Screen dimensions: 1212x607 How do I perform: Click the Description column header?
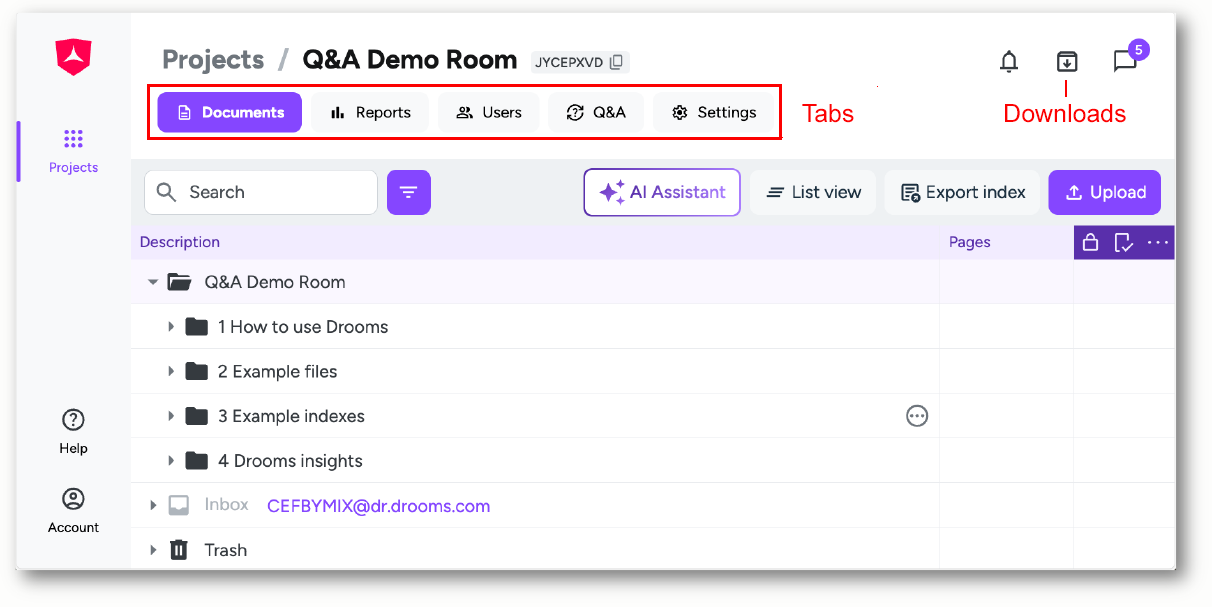[180, 242]
